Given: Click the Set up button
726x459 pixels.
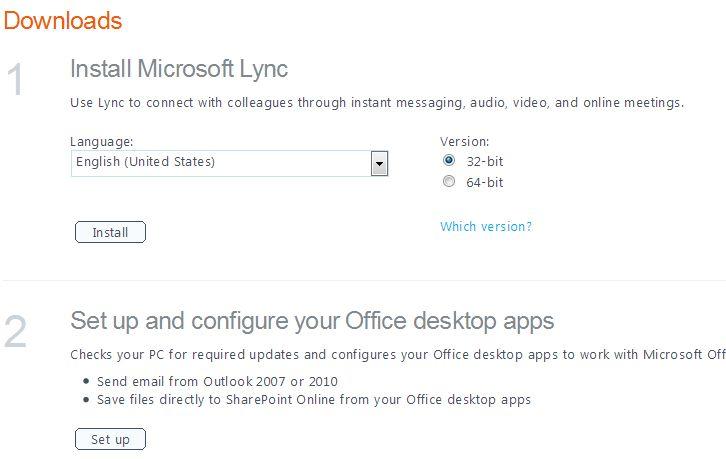Looking at the screenshot, I should tap(110, 439).
